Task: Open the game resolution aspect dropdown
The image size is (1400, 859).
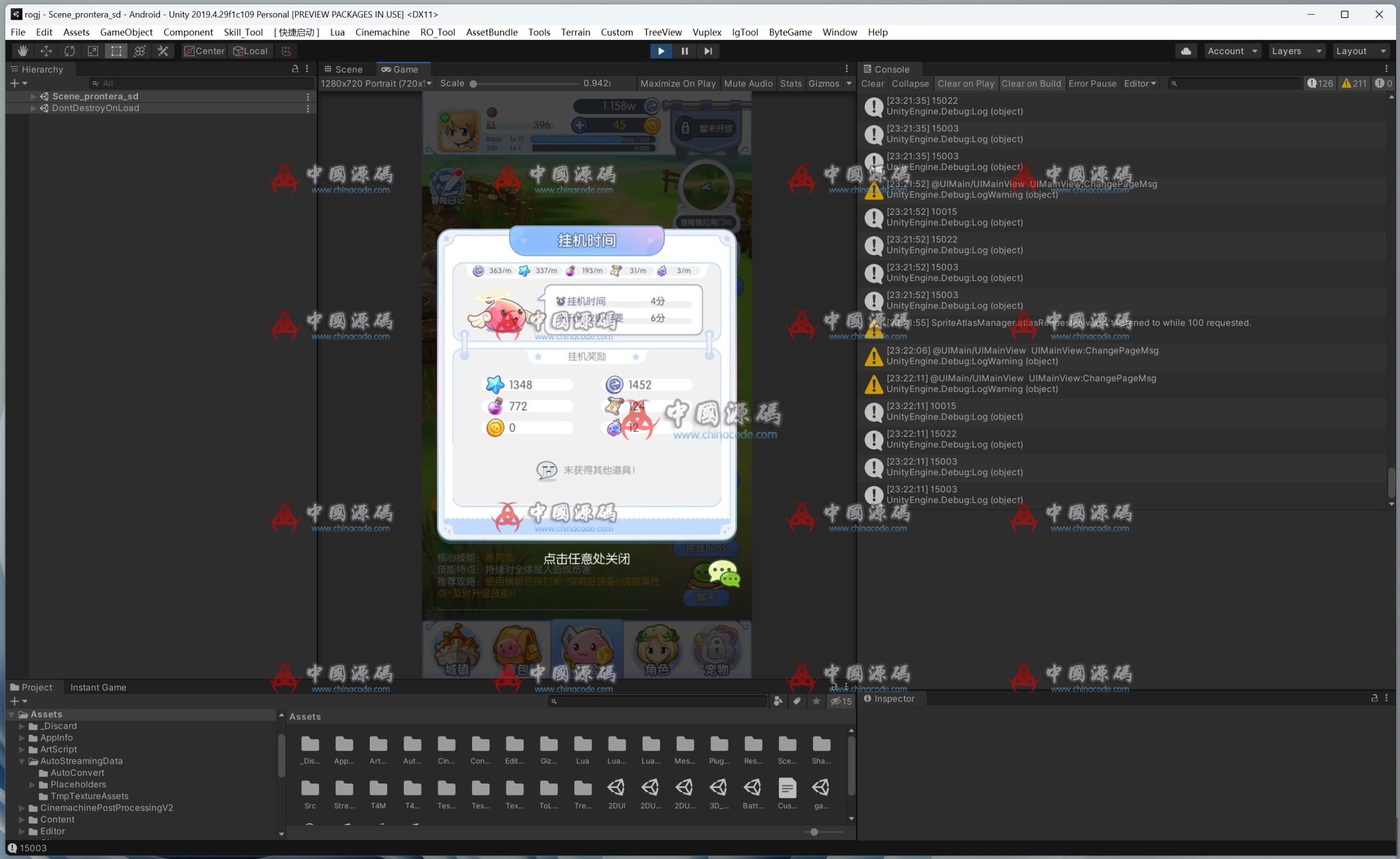Action: click(x=376, y=84)
